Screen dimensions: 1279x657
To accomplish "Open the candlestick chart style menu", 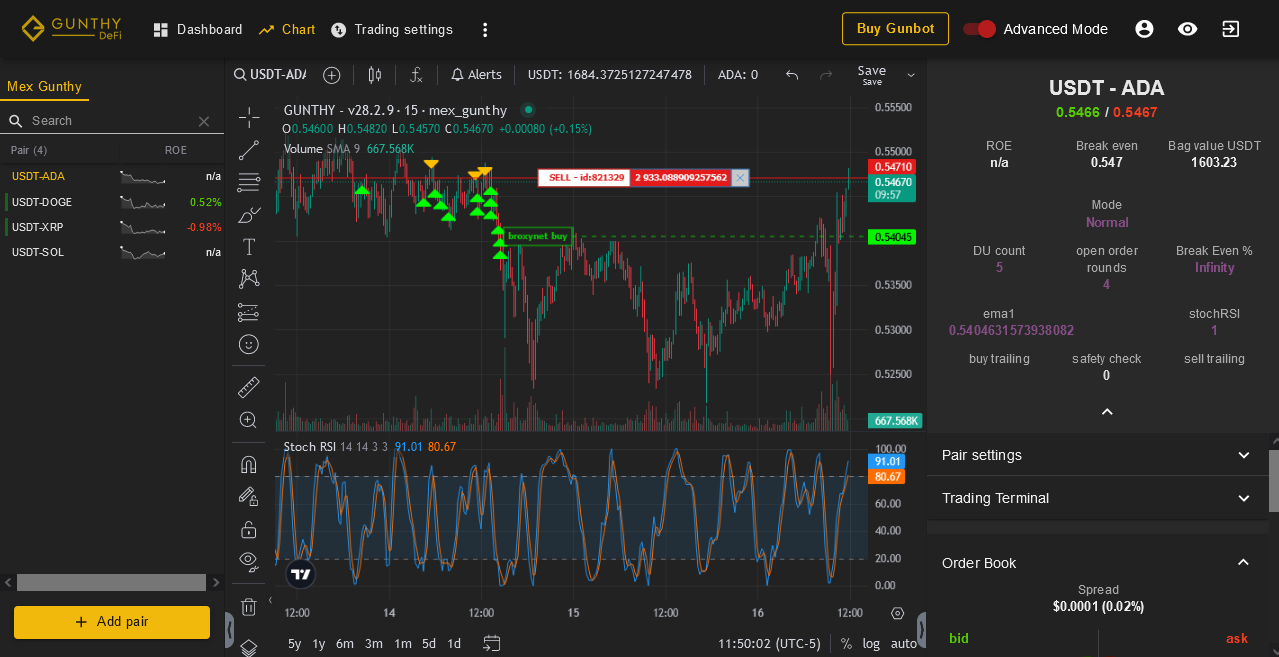I will coord(375,75).
